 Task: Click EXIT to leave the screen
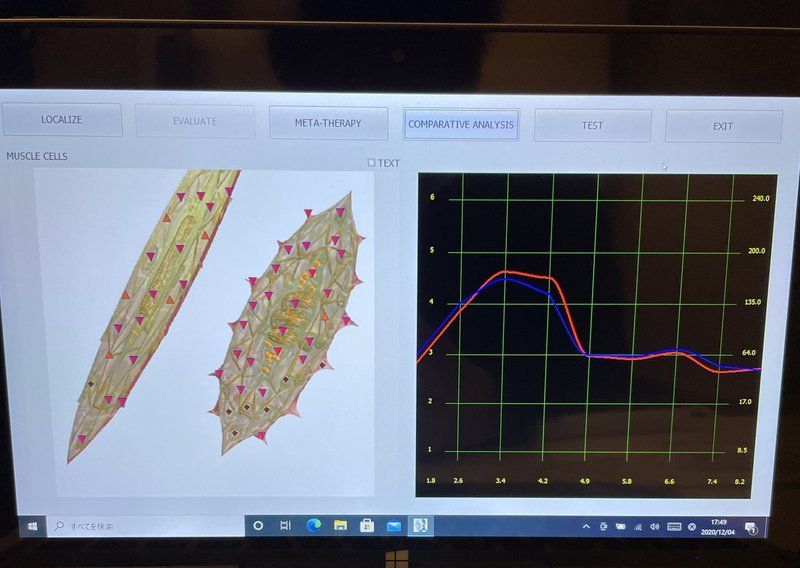click(x=723, y=127)
